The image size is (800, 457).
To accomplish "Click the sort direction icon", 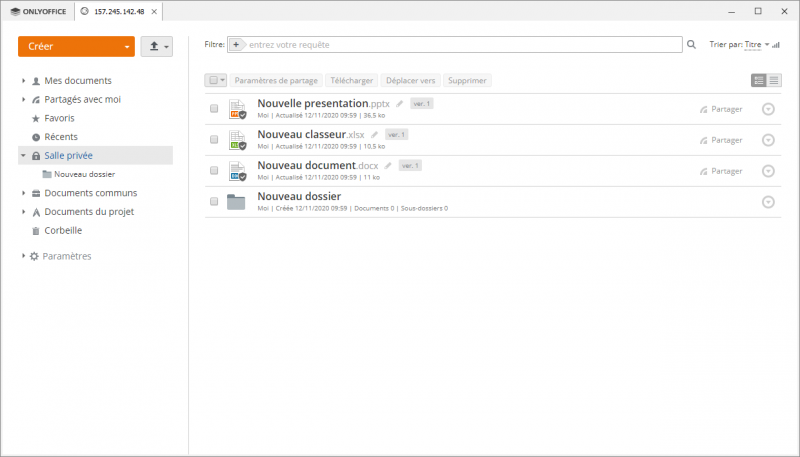I will 776,45.
